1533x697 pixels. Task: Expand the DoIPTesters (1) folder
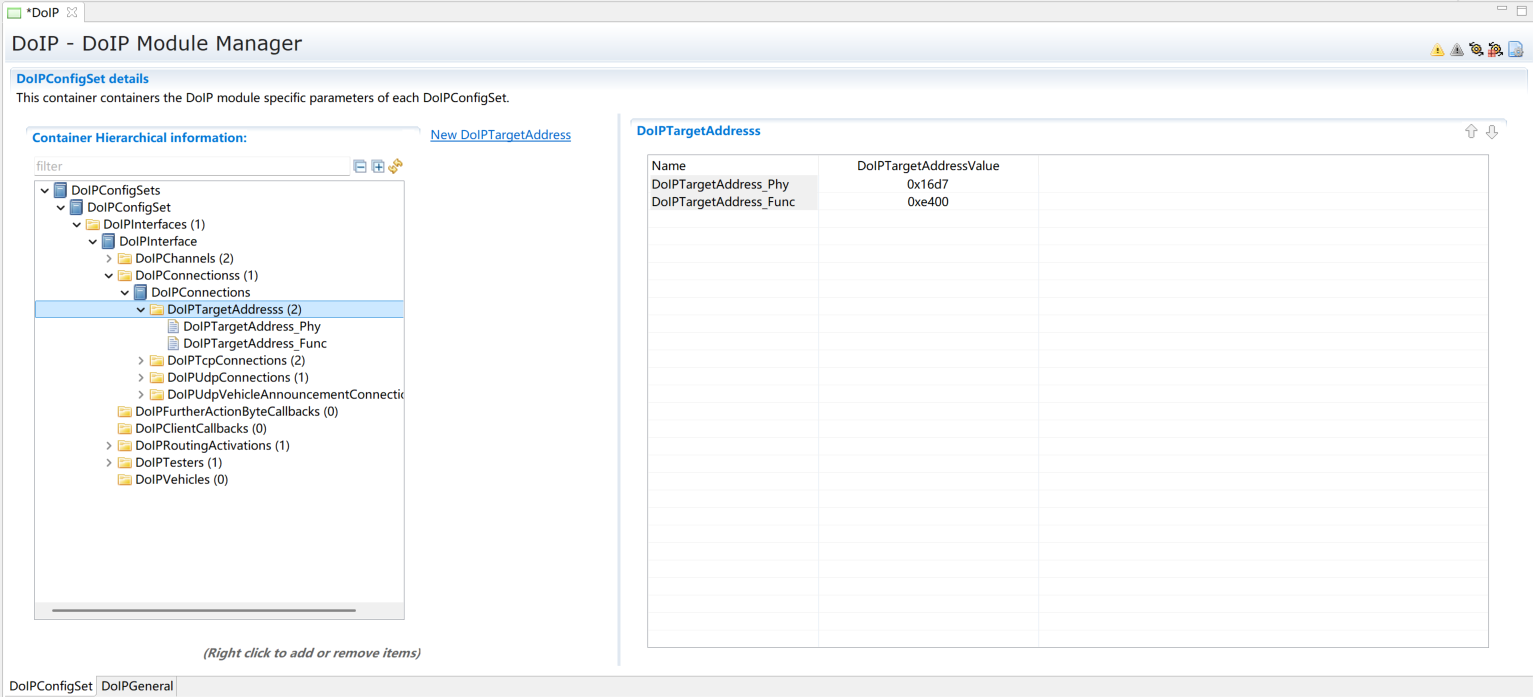tap(109, 463)
